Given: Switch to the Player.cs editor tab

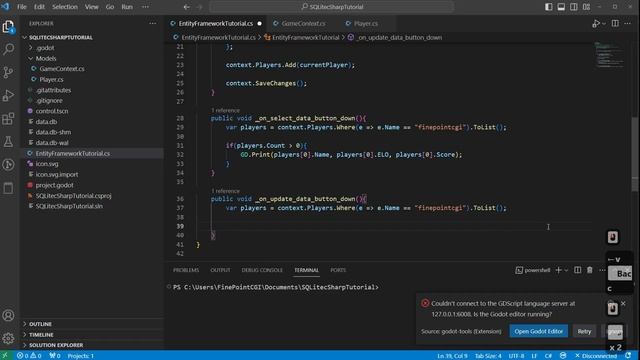Looking at the screenshot, I should tap(366, 24).
